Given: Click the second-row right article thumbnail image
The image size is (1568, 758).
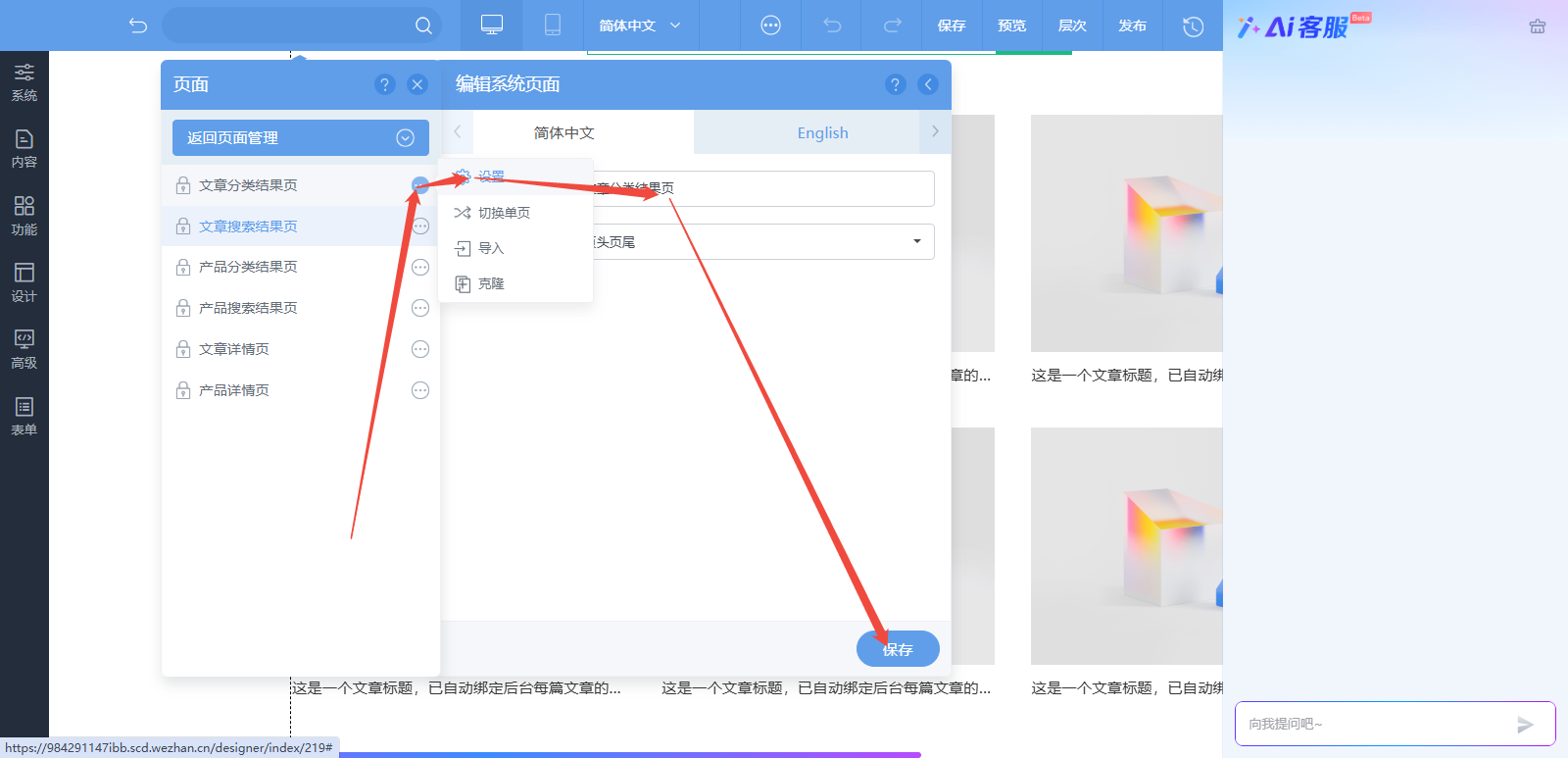Looking at the screenshot, I should click(x=1127, y=546).
